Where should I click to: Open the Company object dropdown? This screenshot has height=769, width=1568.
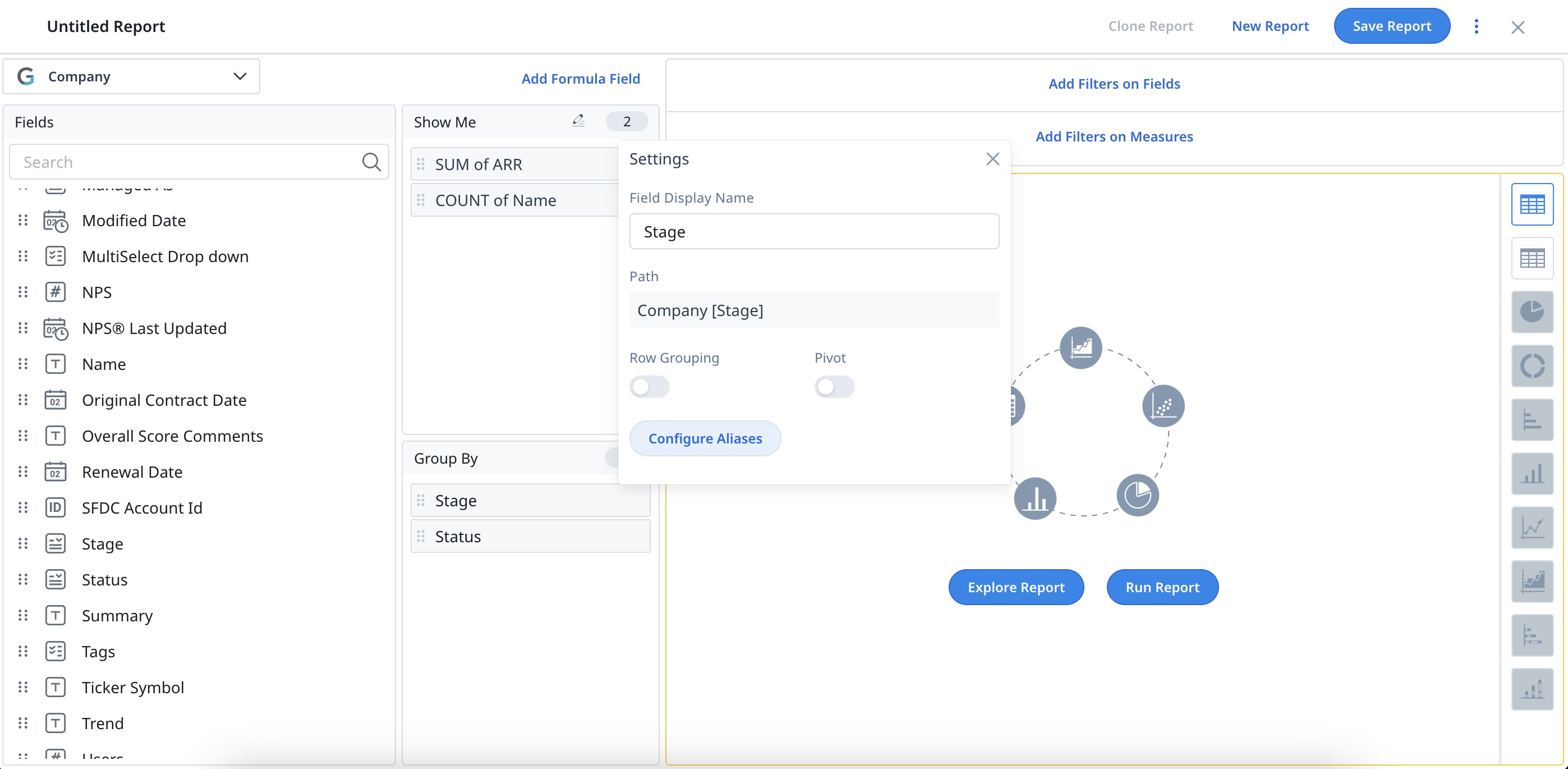coord(131,77)
